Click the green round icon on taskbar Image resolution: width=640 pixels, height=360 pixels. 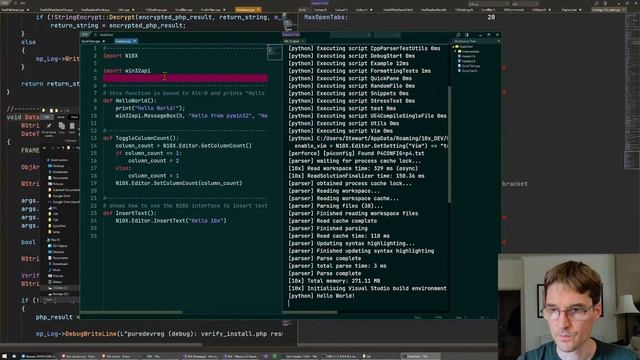click(274, 356)
